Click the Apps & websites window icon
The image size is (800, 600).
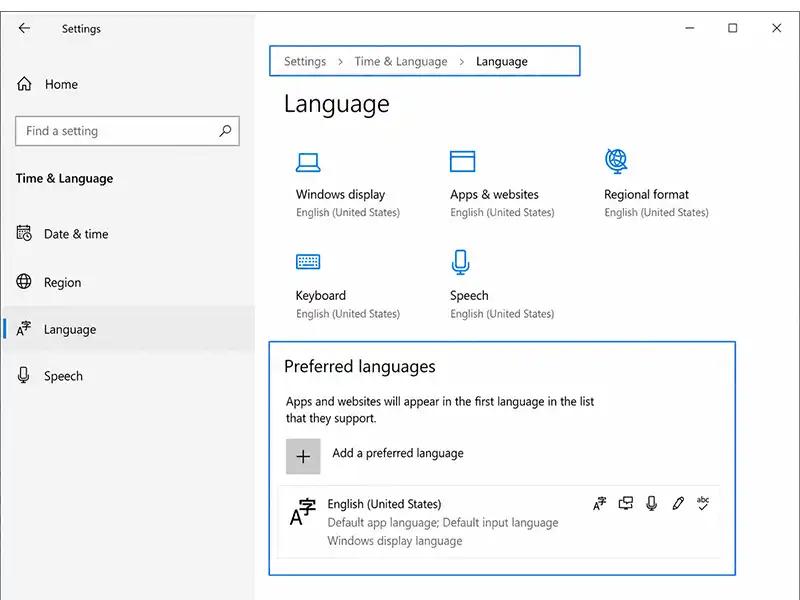click(462, 161)
